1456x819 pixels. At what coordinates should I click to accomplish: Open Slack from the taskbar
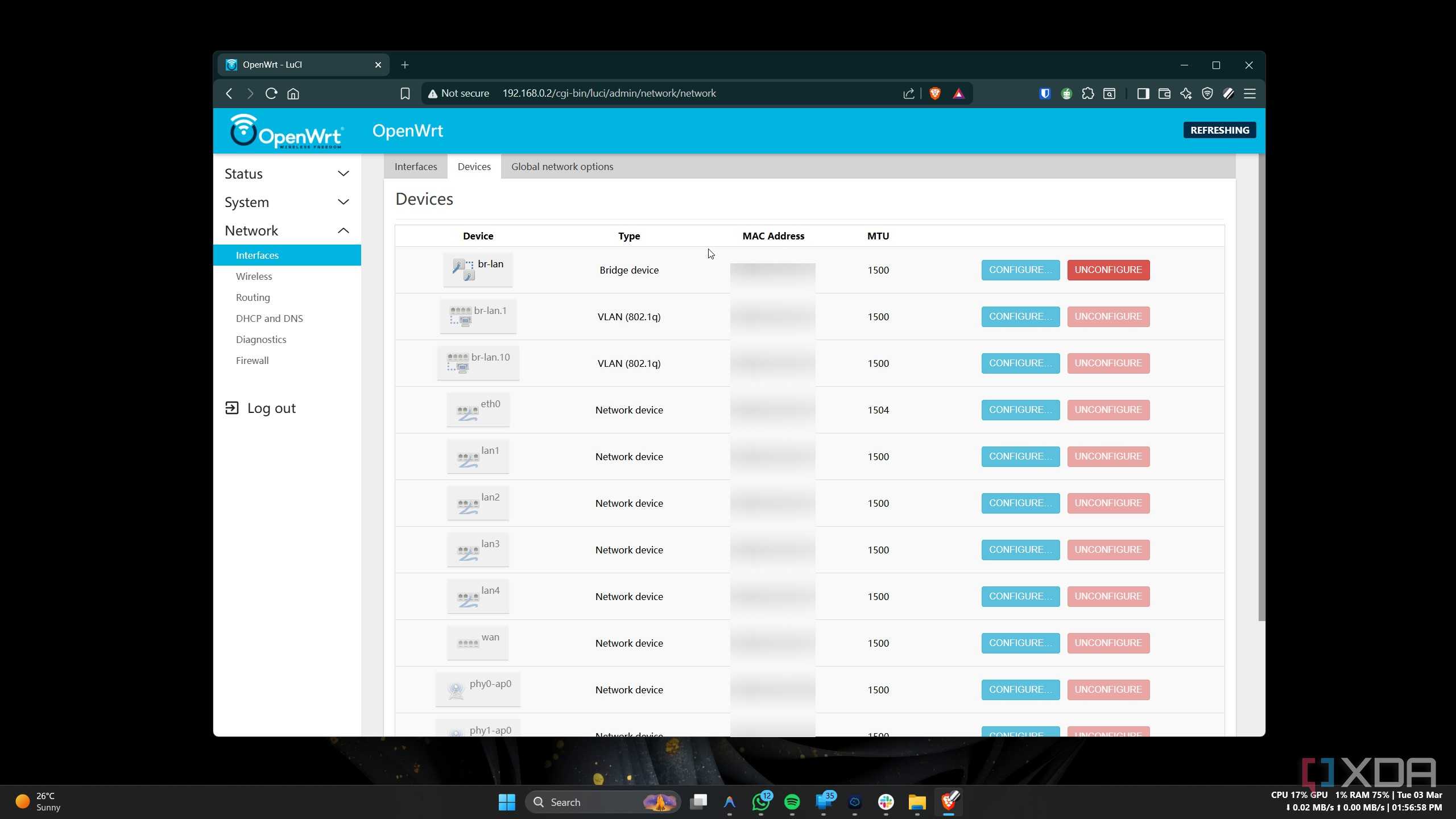click(x=886, y=802)
